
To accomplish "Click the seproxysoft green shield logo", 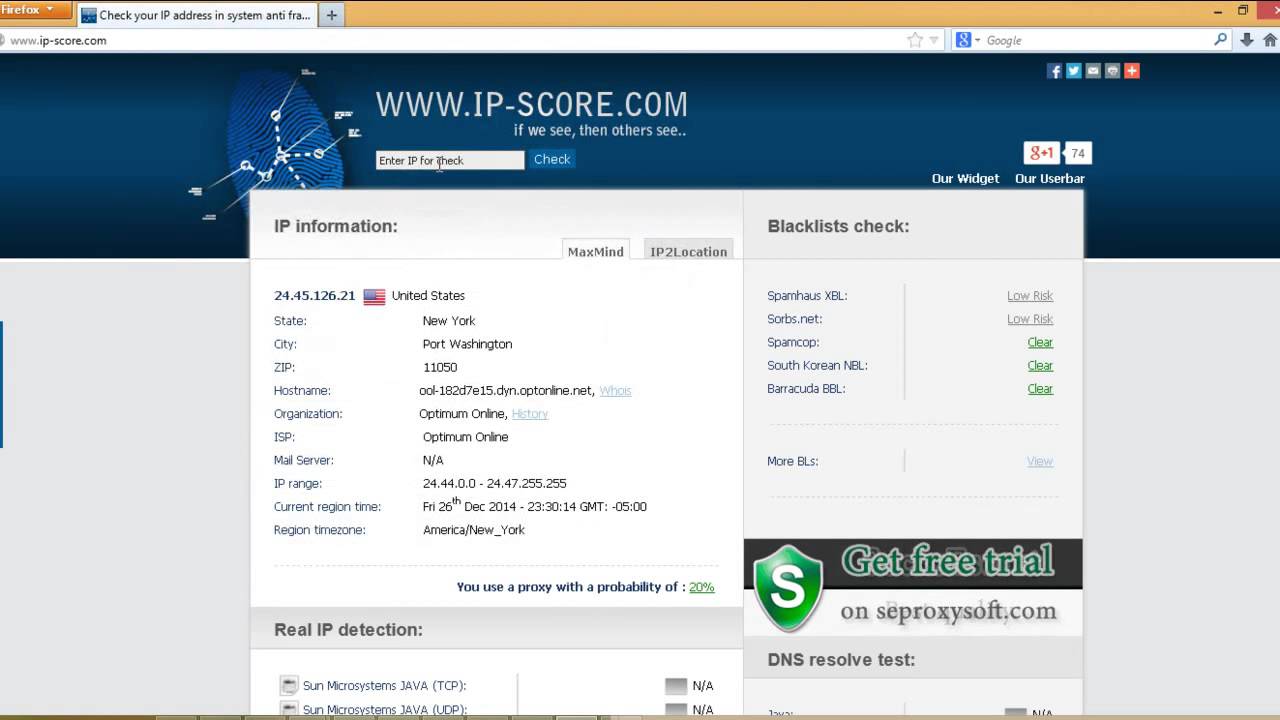I will point(789,588).
